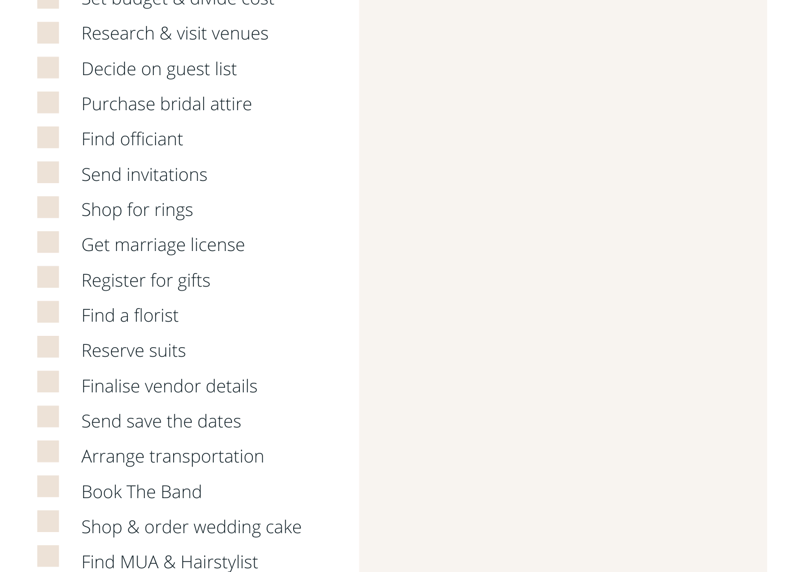Click inside the blank beige notes panel
This screenshot has height=572, width=800.
pyautogui.click(x=562, y=285)
